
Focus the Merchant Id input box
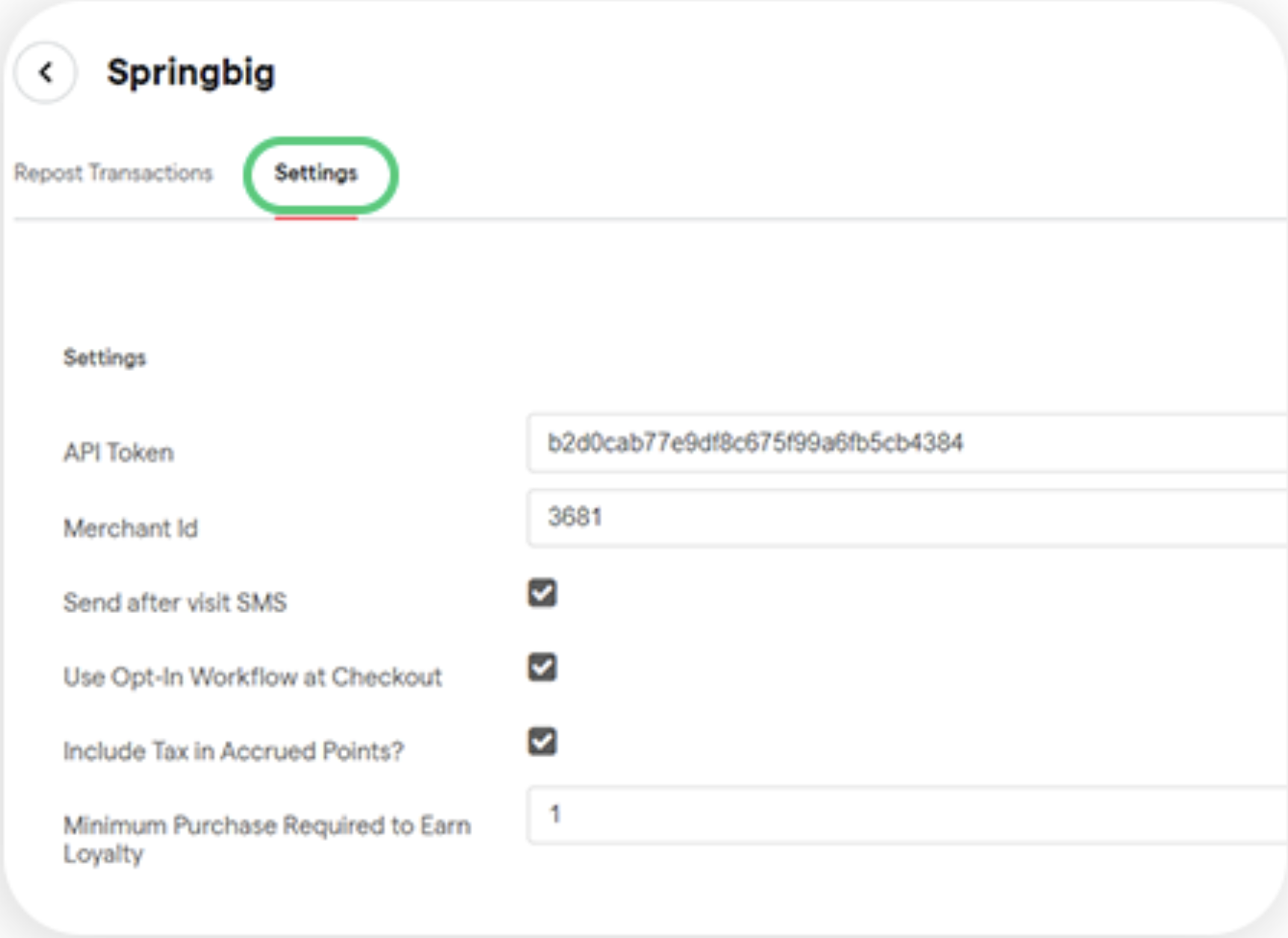pos(907,518)
